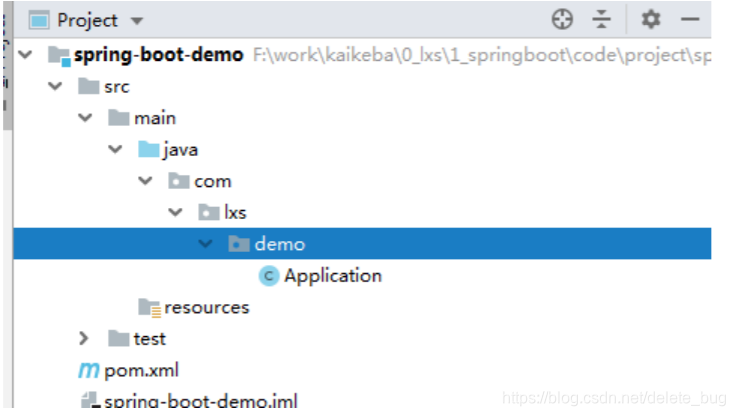
Task: Click the Project panel title text
Action: [87, 21]
